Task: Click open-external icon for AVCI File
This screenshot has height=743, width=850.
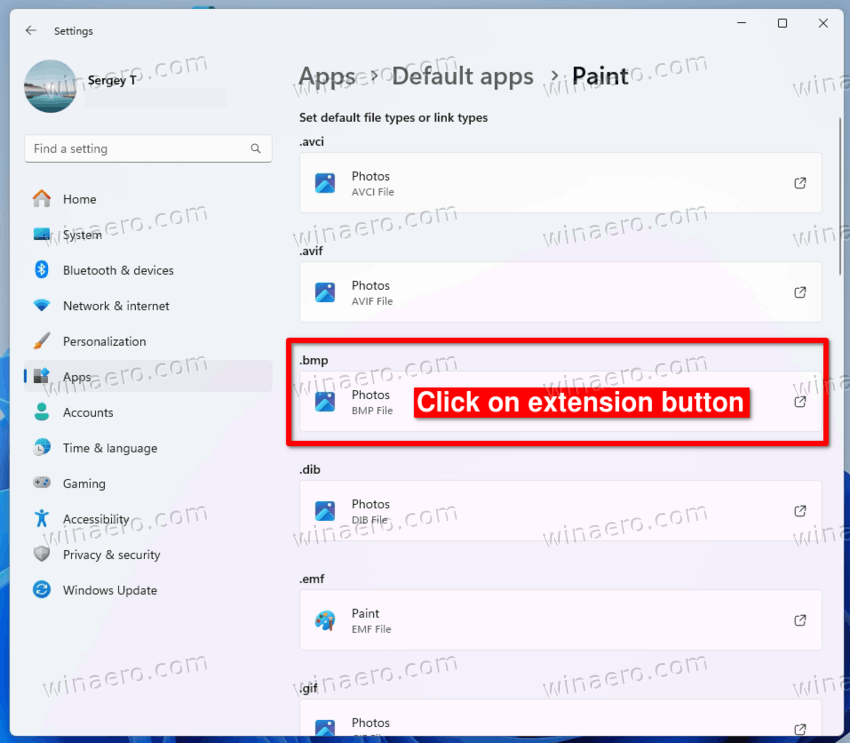Action: (x=800, y=183)
